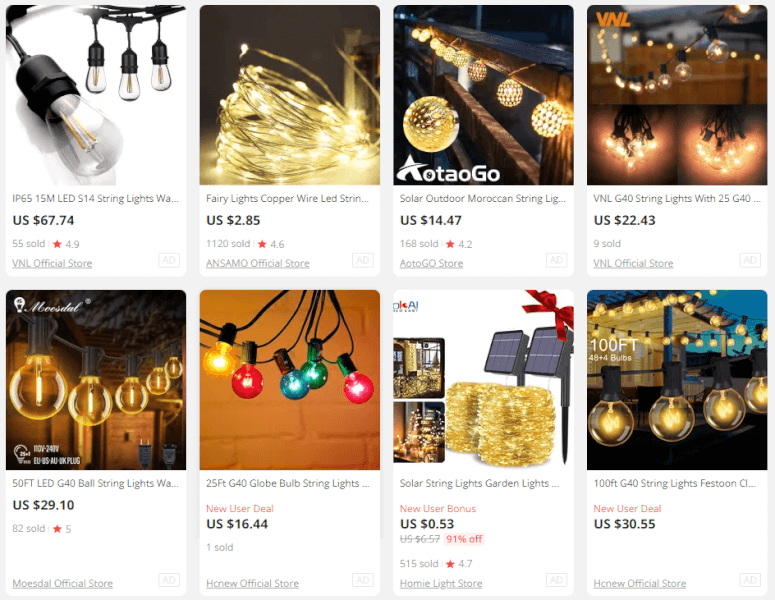Viewport: 775px width, 600px height.
Task: Click the AD badge on the 100ft G40 card
Action: click(x=750, y=580)
